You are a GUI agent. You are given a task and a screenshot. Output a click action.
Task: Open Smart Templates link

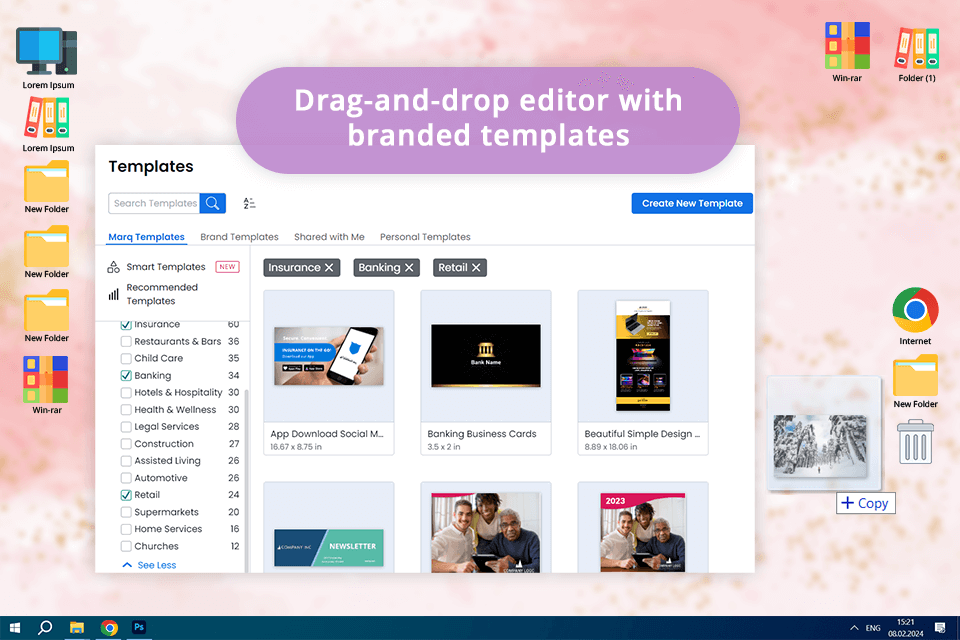(x=166, y=267)
